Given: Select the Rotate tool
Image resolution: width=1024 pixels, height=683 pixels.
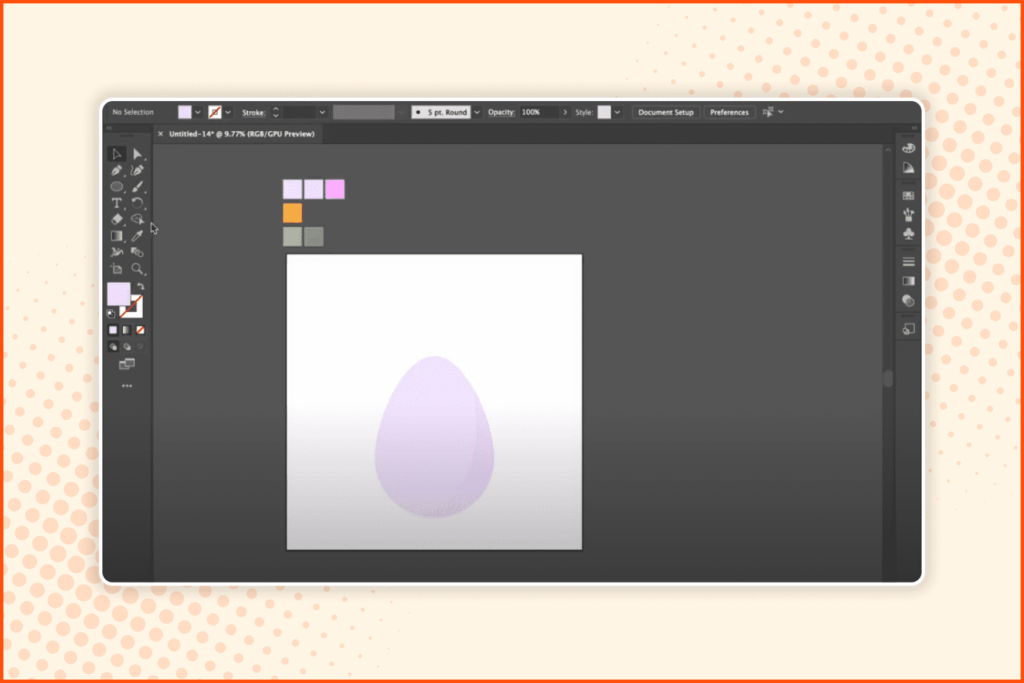Looking at the screenshot, I should [x=137, y=203].
